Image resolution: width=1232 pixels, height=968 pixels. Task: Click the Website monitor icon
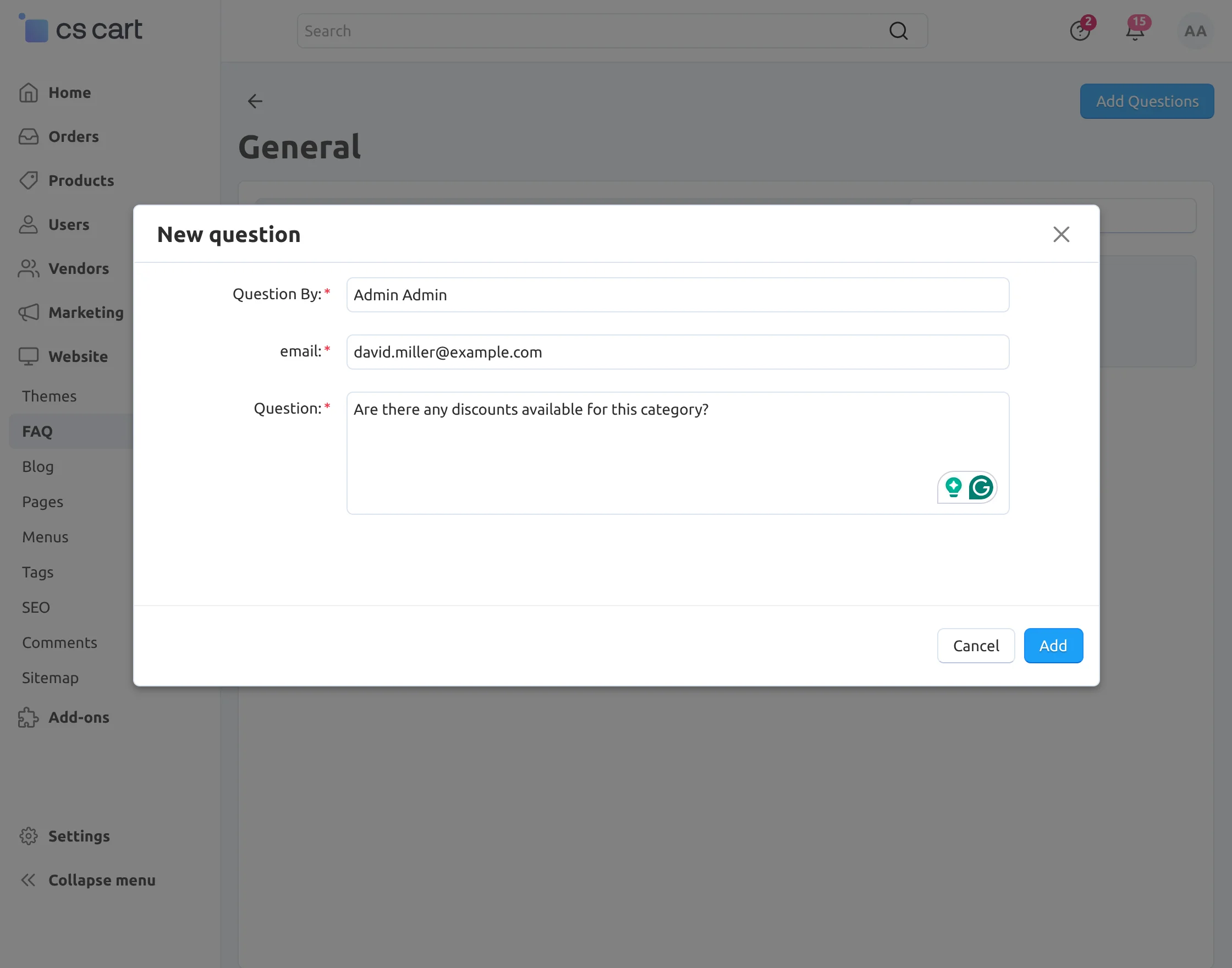click(x=29, y=356)
